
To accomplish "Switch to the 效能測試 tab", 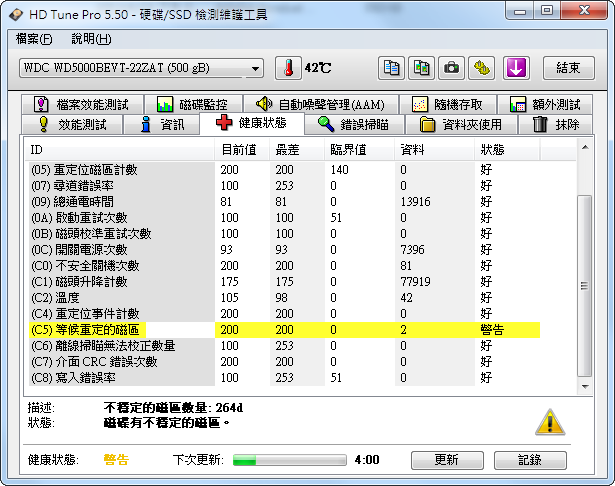I will pos(72,125).
